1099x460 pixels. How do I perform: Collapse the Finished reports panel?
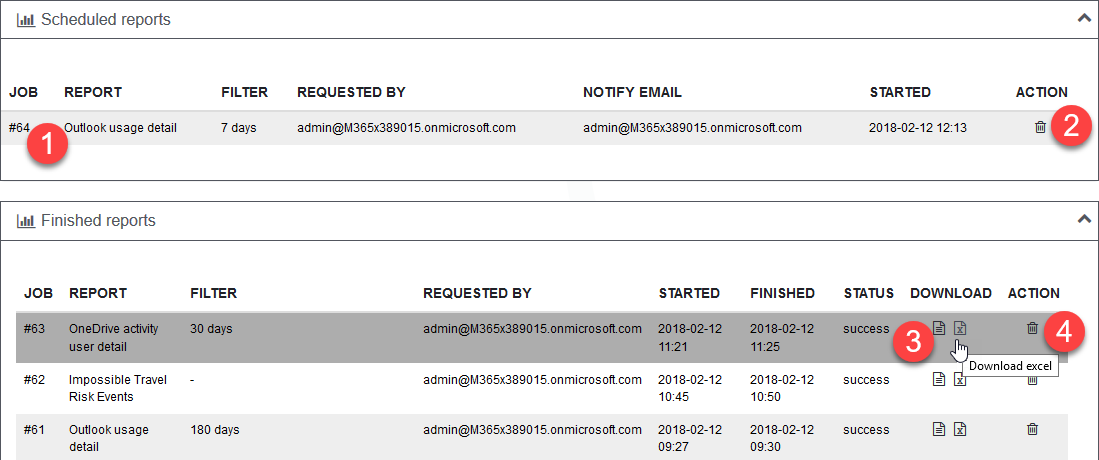[1083, 218]
